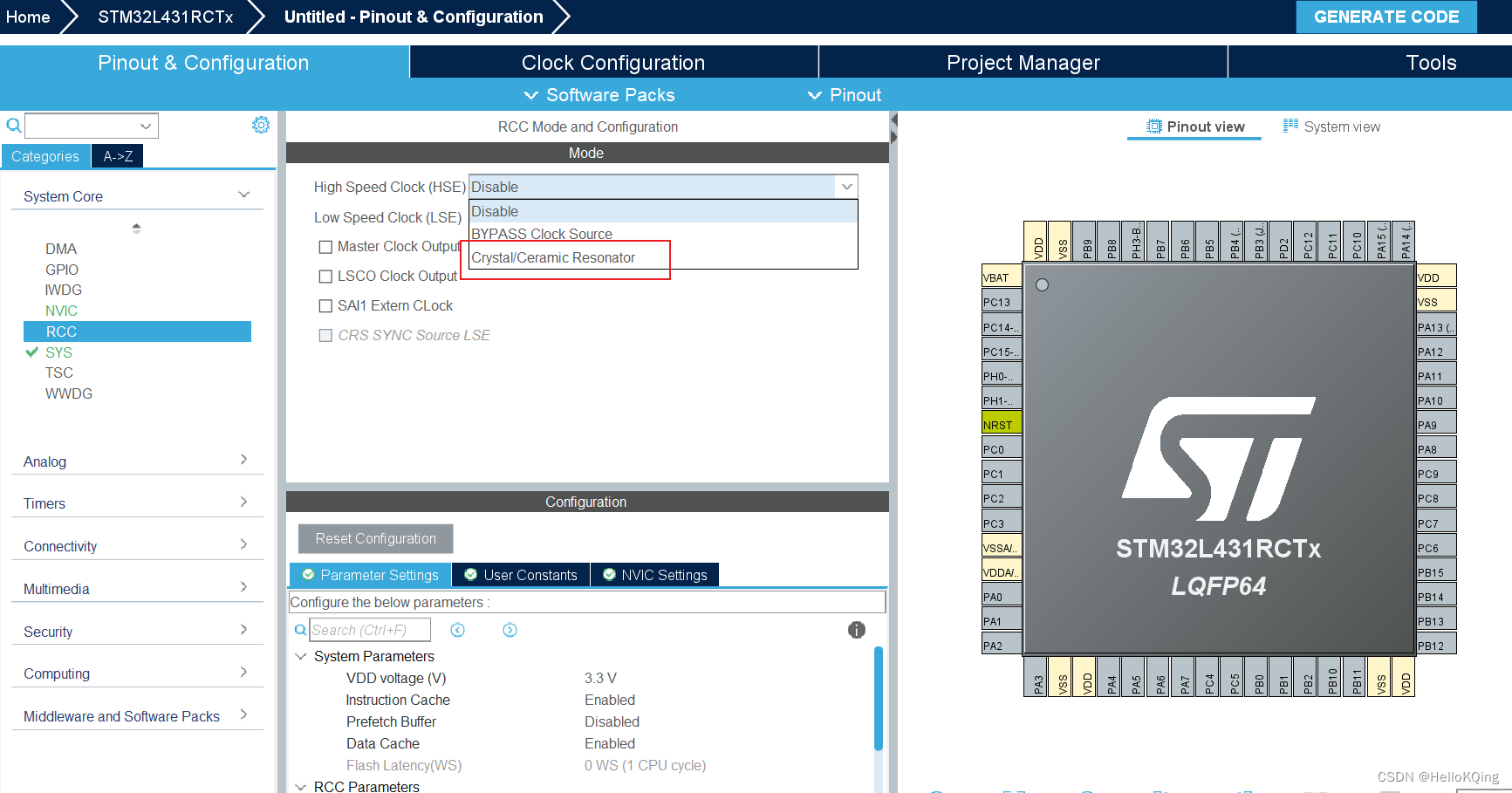Click the Reset Configuration button
The height and width of the screenshot is (793, 1512).
click(x=375, y=538)
